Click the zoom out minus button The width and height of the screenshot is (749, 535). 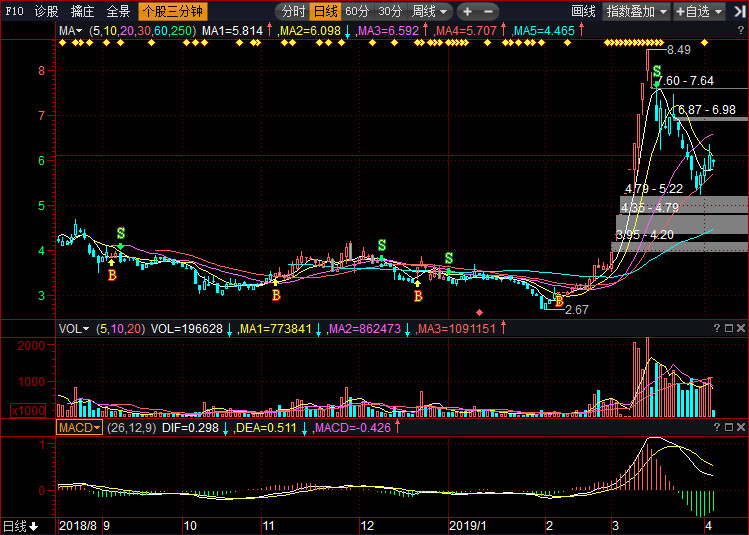(492, 12)
